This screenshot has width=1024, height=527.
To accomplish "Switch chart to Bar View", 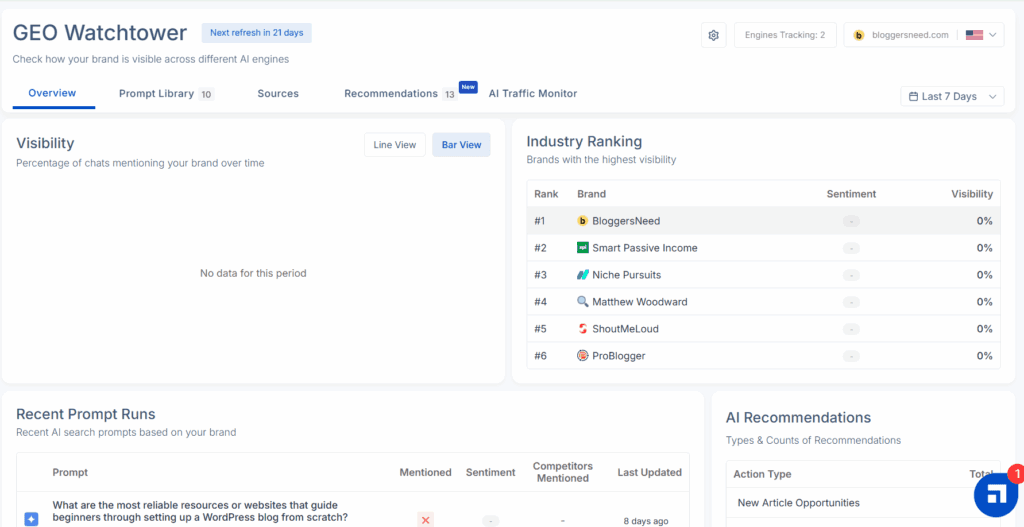I will (x=461, y=145).
